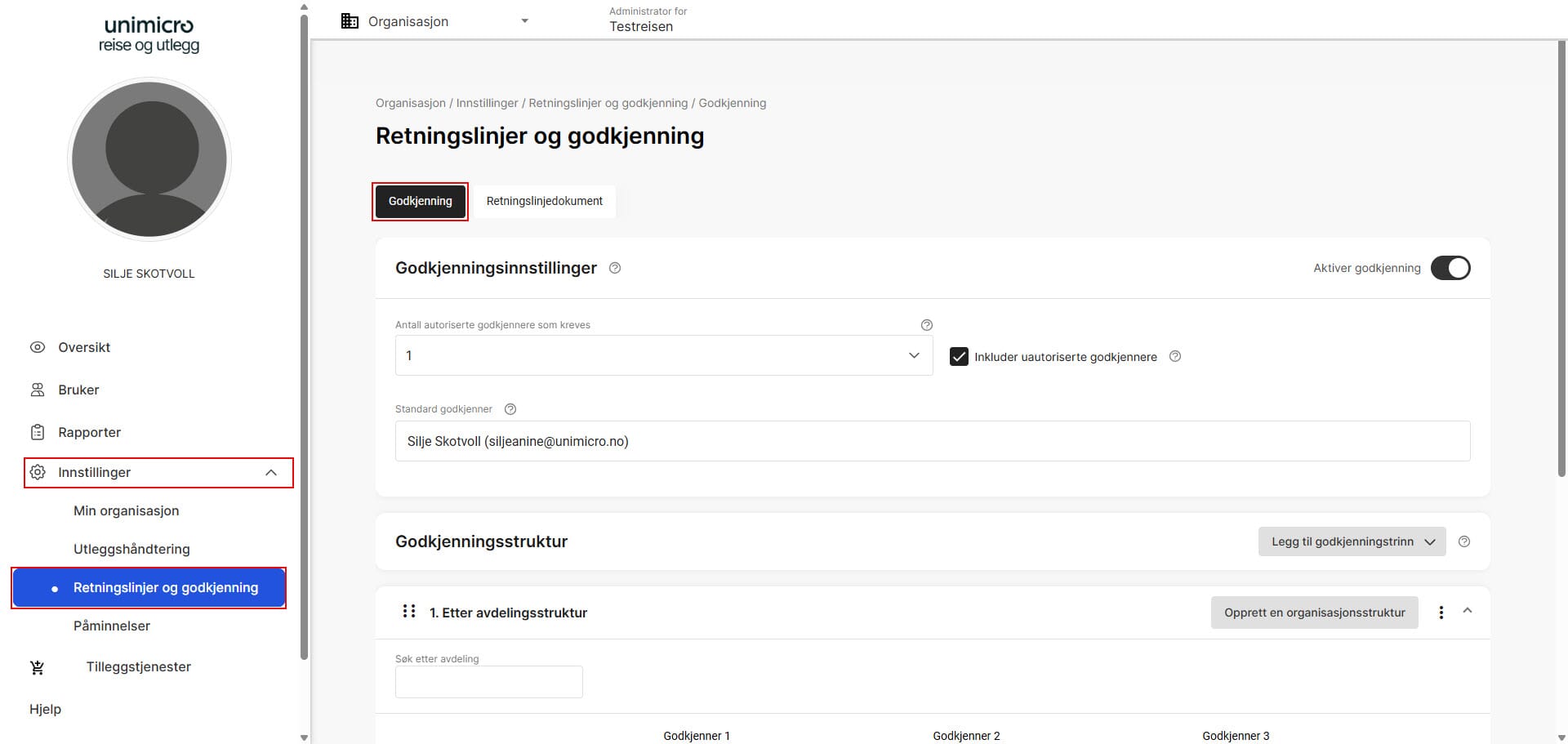Open help for Godkjenningsinnstillinger
Screen dimensions: 1568x744
click(x=615, y=268)
